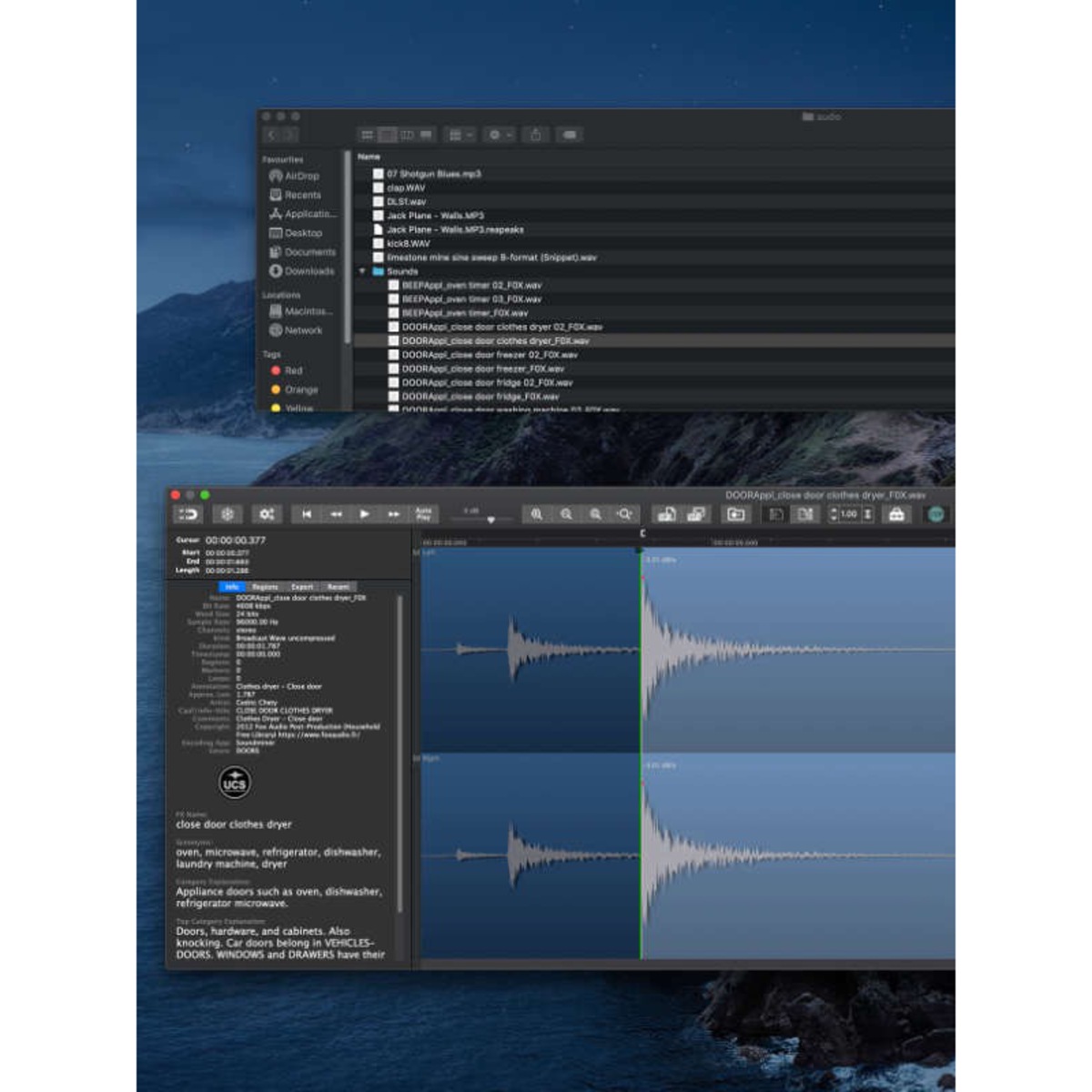The height and width of the screenshot is (1092, 1092).
Task: Click the info panel vertical scrollbar
Action: pyautogui.click(x=400, y=755)
